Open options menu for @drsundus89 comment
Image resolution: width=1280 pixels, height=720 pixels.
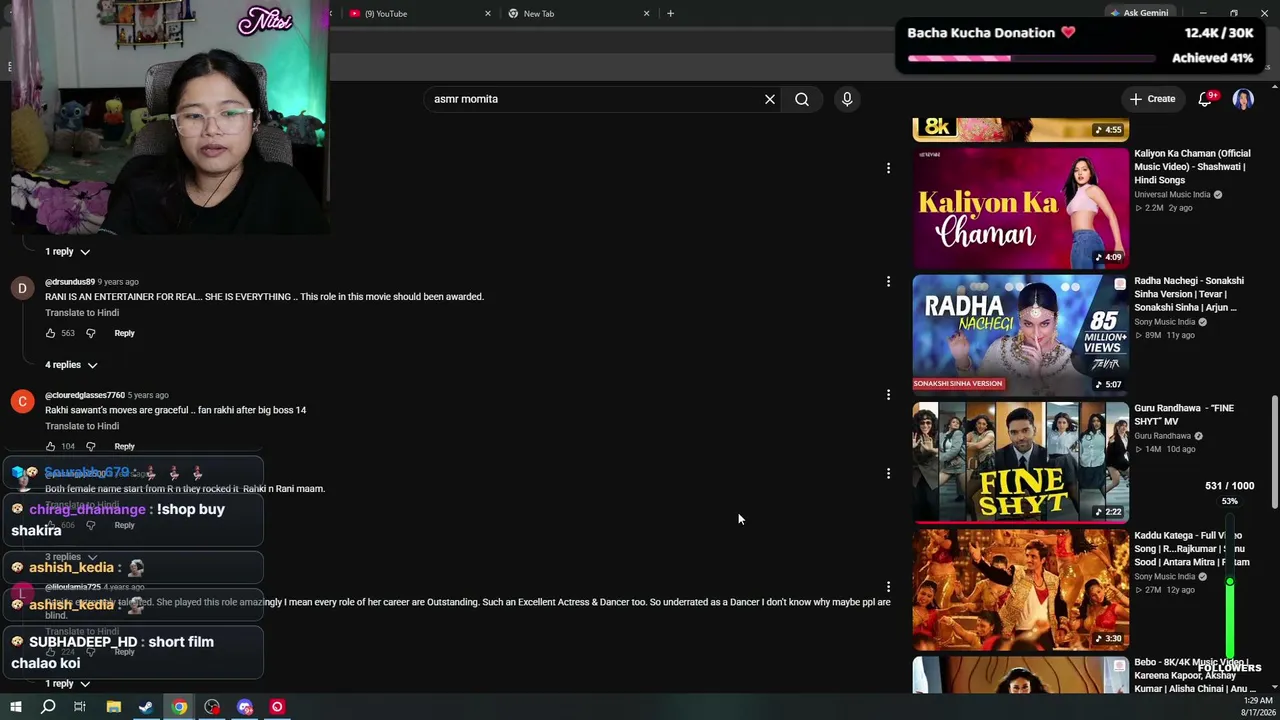pyautogui.click(x=888, y=282)
